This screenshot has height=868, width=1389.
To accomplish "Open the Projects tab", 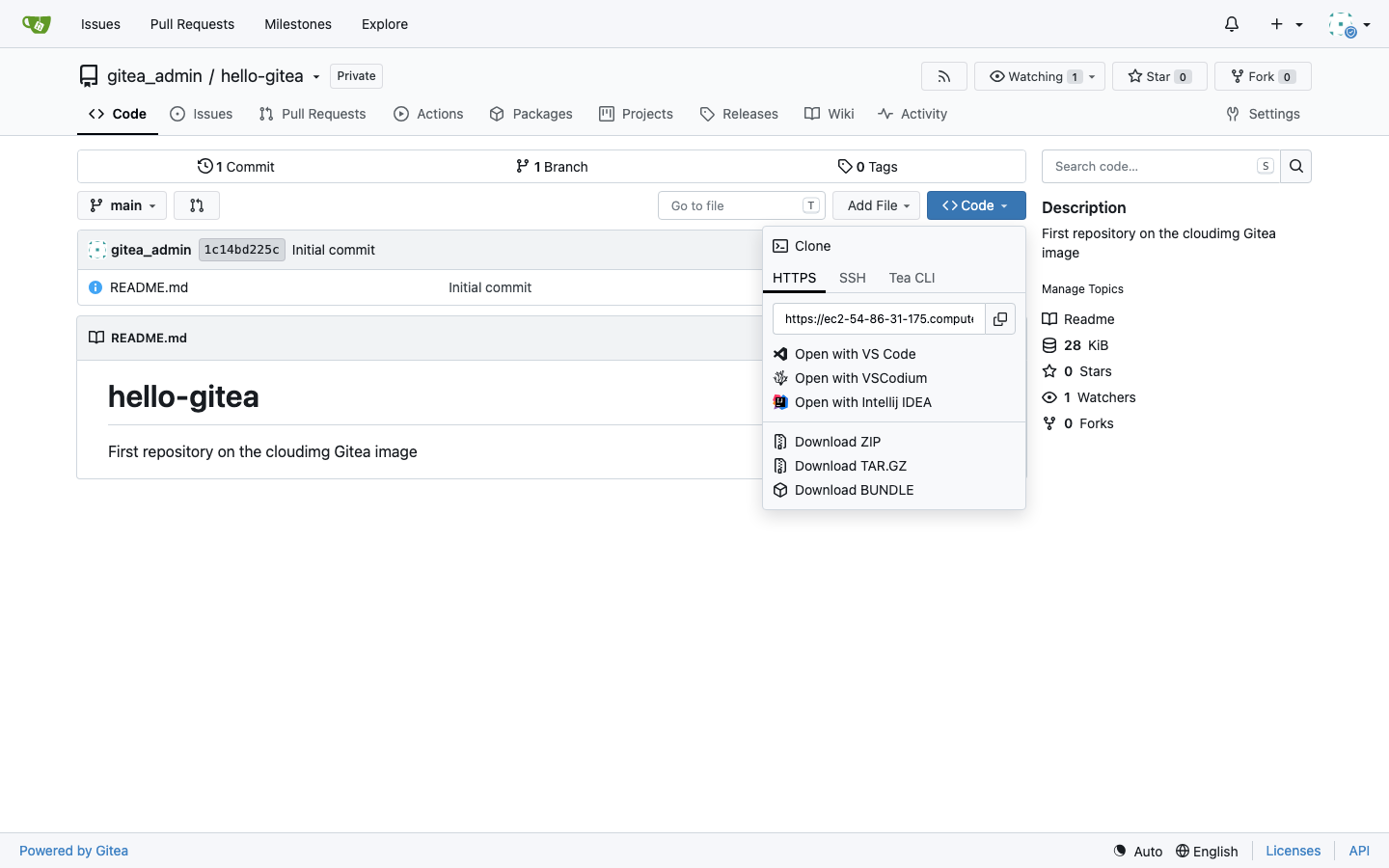I will [636, 114].
